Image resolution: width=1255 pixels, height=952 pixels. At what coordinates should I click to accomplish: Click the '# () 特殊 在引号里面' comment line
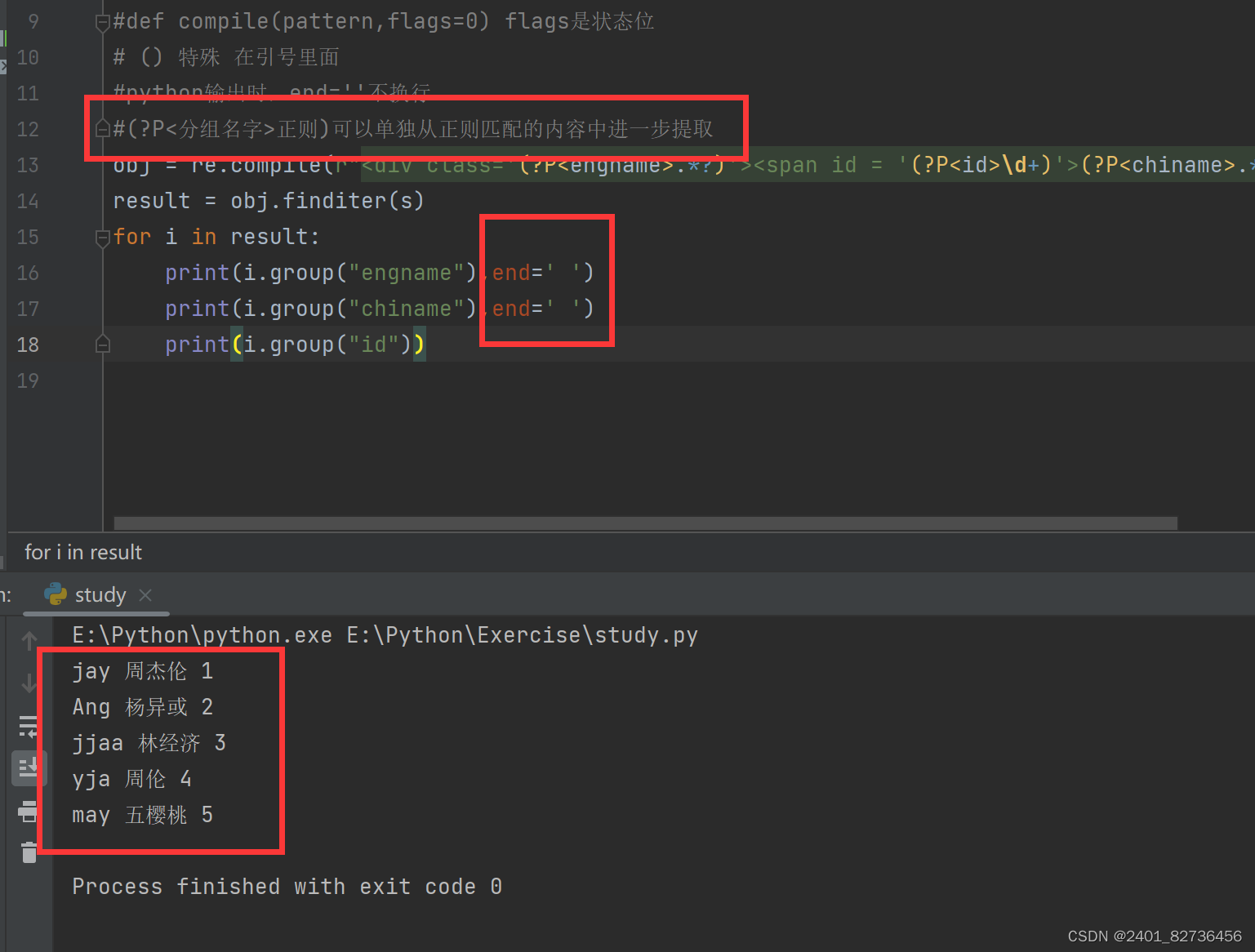226,57
